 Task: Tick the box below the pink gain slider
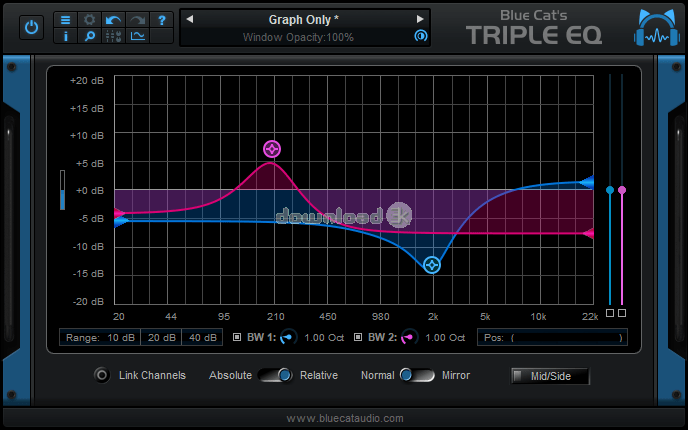[622, 313]
